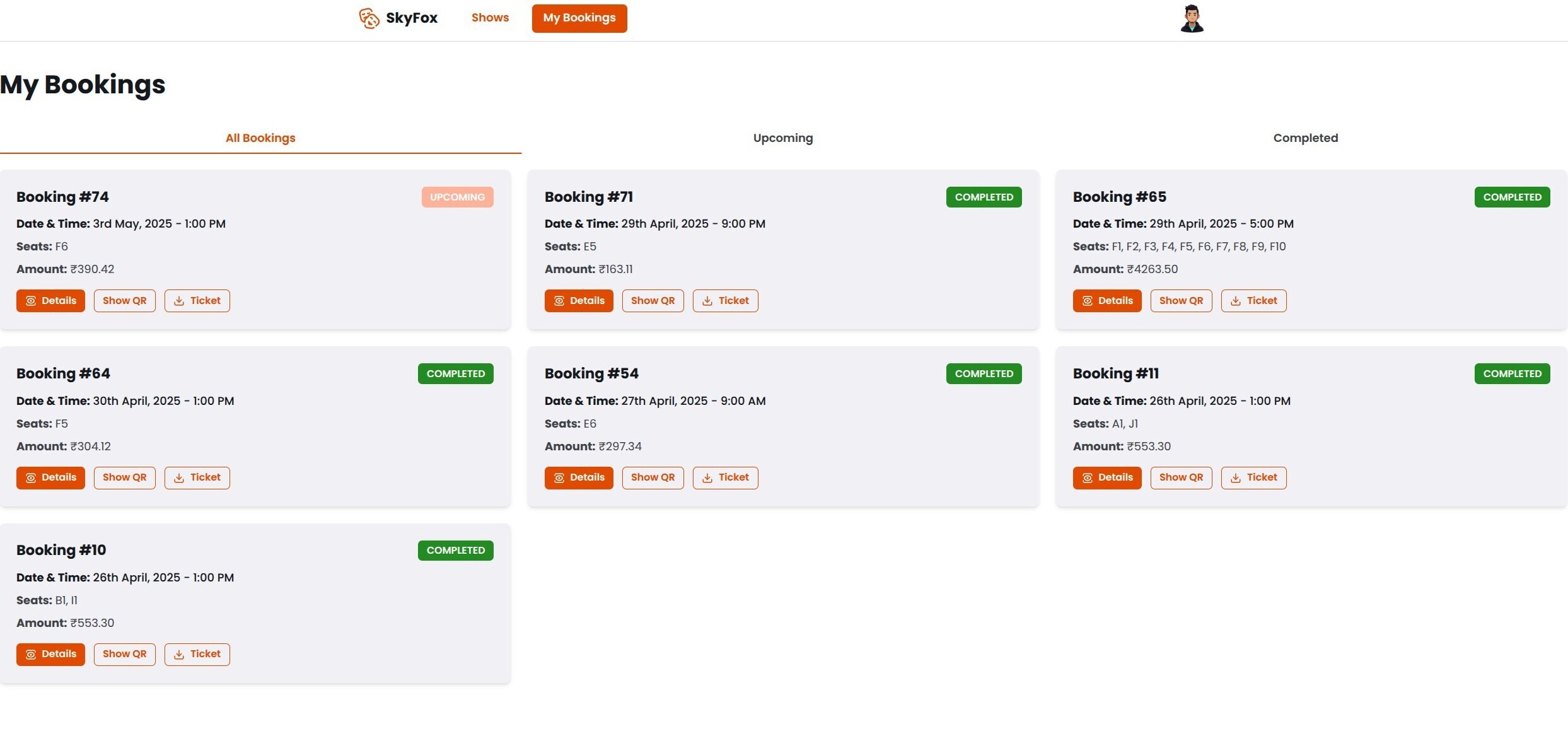Download Ticket for Booking #71
This screenshot has width=1568, height=748.
(726, 301)
